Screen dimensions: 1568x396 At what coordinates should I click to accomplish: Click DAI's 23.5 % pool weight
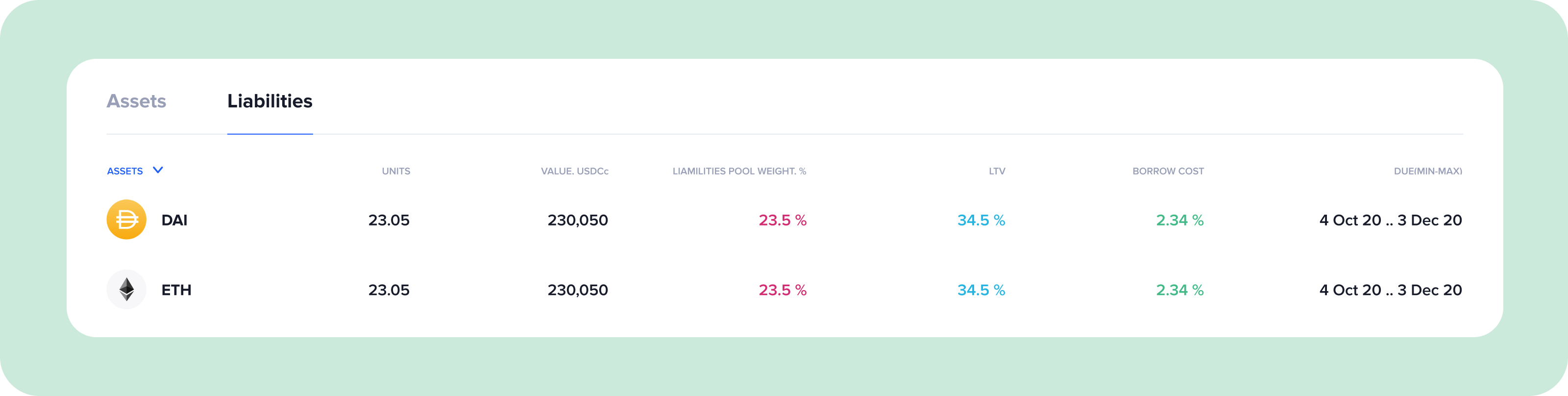pyautogui.click(x=783, y=220)
